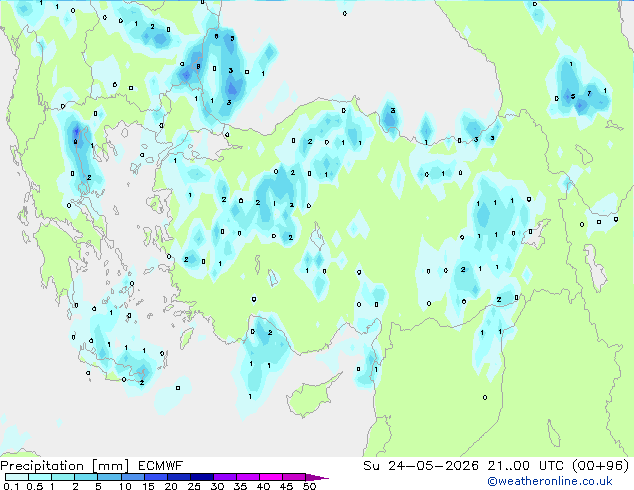This screenshot has width=634, height=490.
Task: Pick the 40–45 mm magenta legend box
Action: click(x=271, y=477)
